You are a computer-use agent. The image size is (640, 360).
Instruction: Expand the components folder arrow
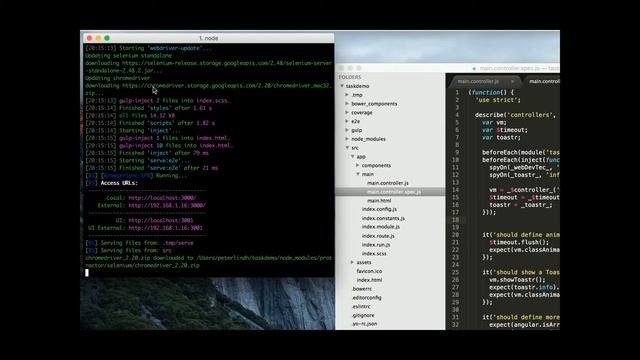pyautogui.click(x=358, y=165)
